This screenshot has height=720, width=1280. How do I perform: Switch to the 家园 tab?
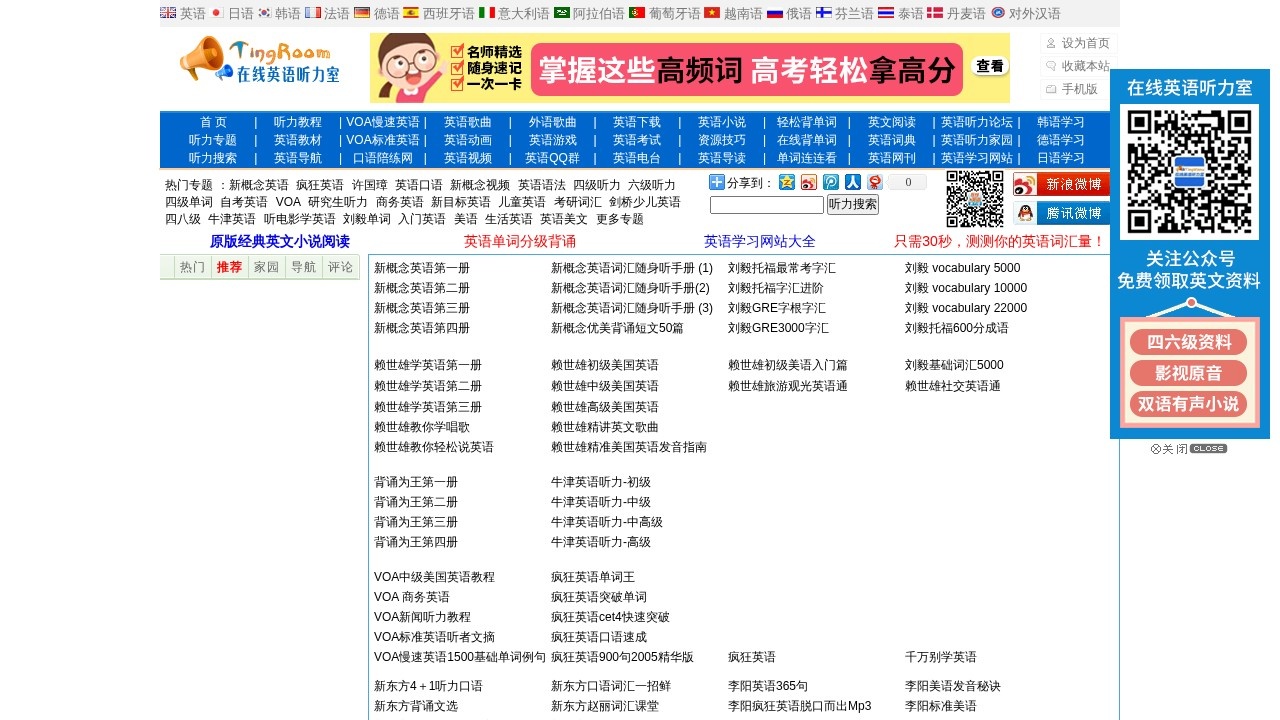pyautogui.click(x=265, y=267)
